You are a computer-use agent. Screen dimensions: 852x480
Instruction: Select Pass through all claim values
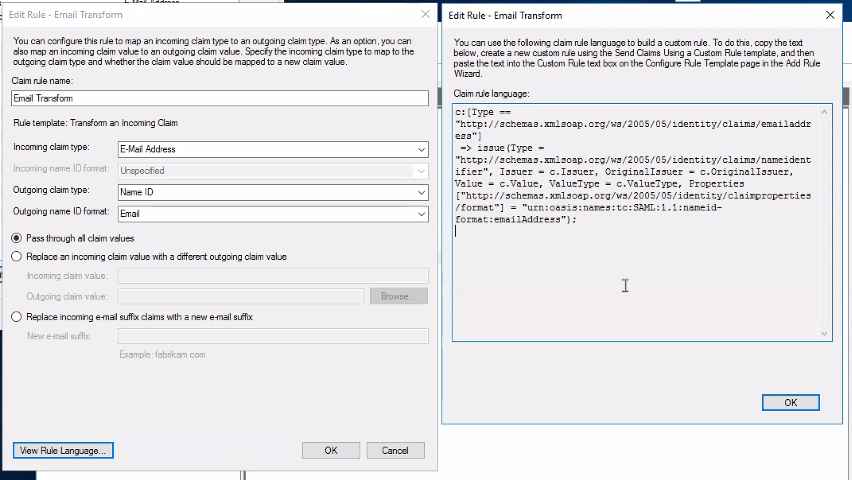click(x=16, y=238)
